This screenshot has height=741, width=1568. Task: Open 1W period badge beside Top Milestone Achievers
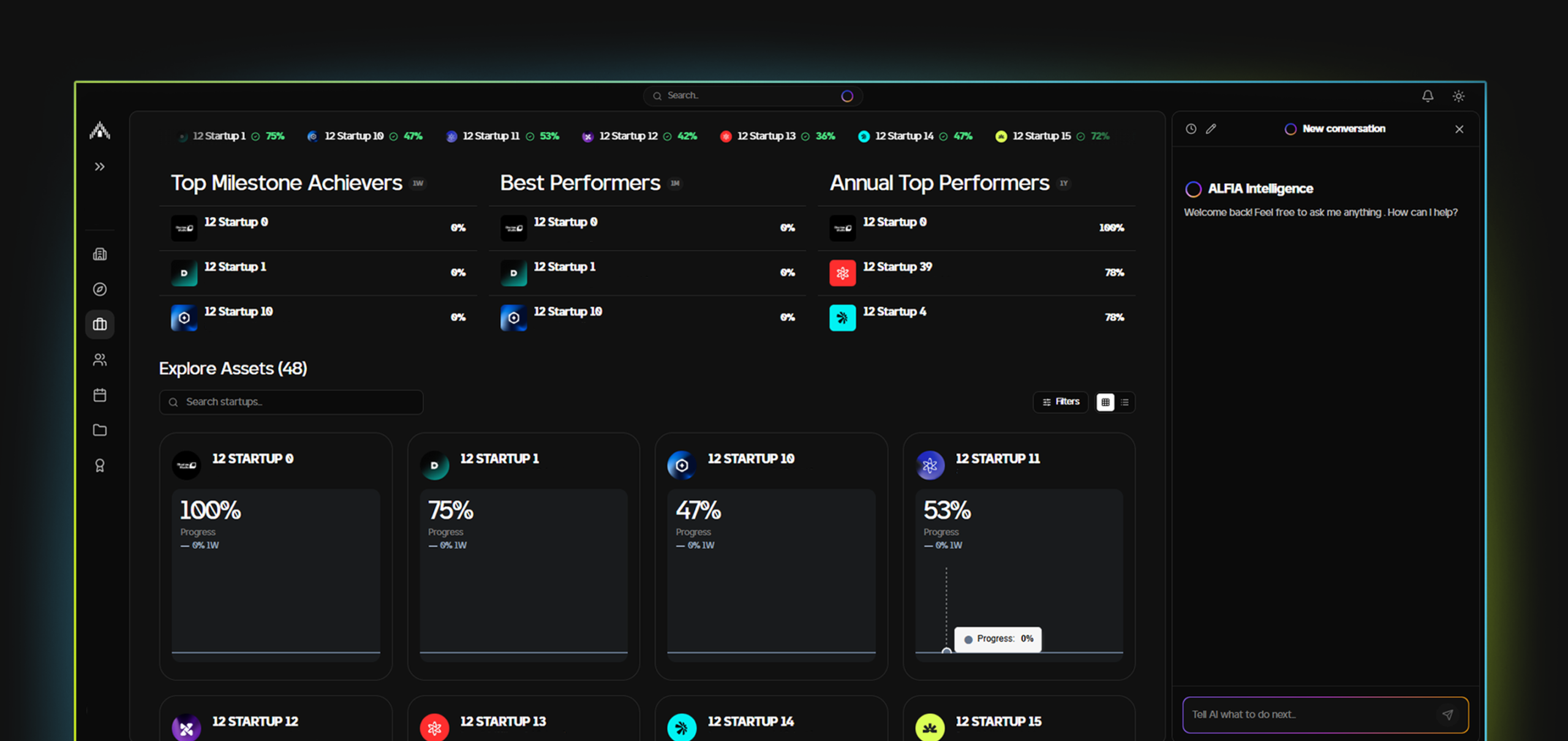(418, 183)
